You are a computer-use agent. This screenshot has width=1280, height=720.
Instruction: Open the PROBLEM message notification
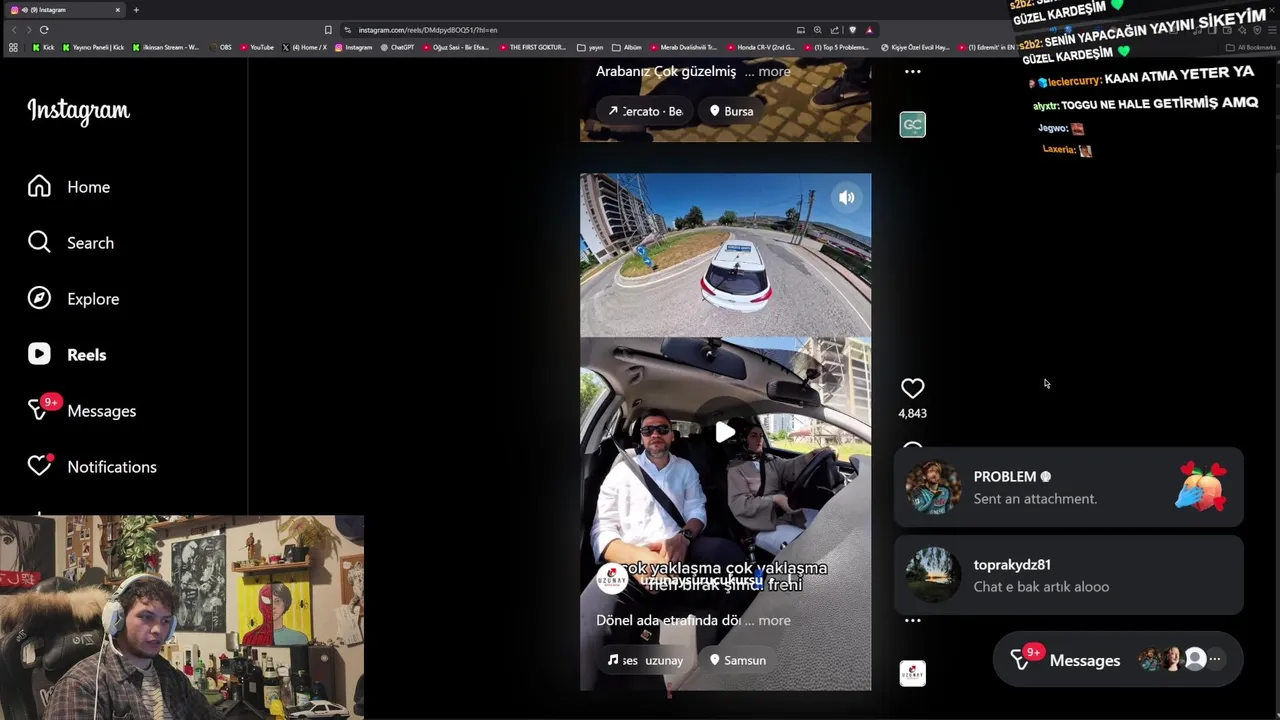pyautogui.click(x=1068, y=487)
